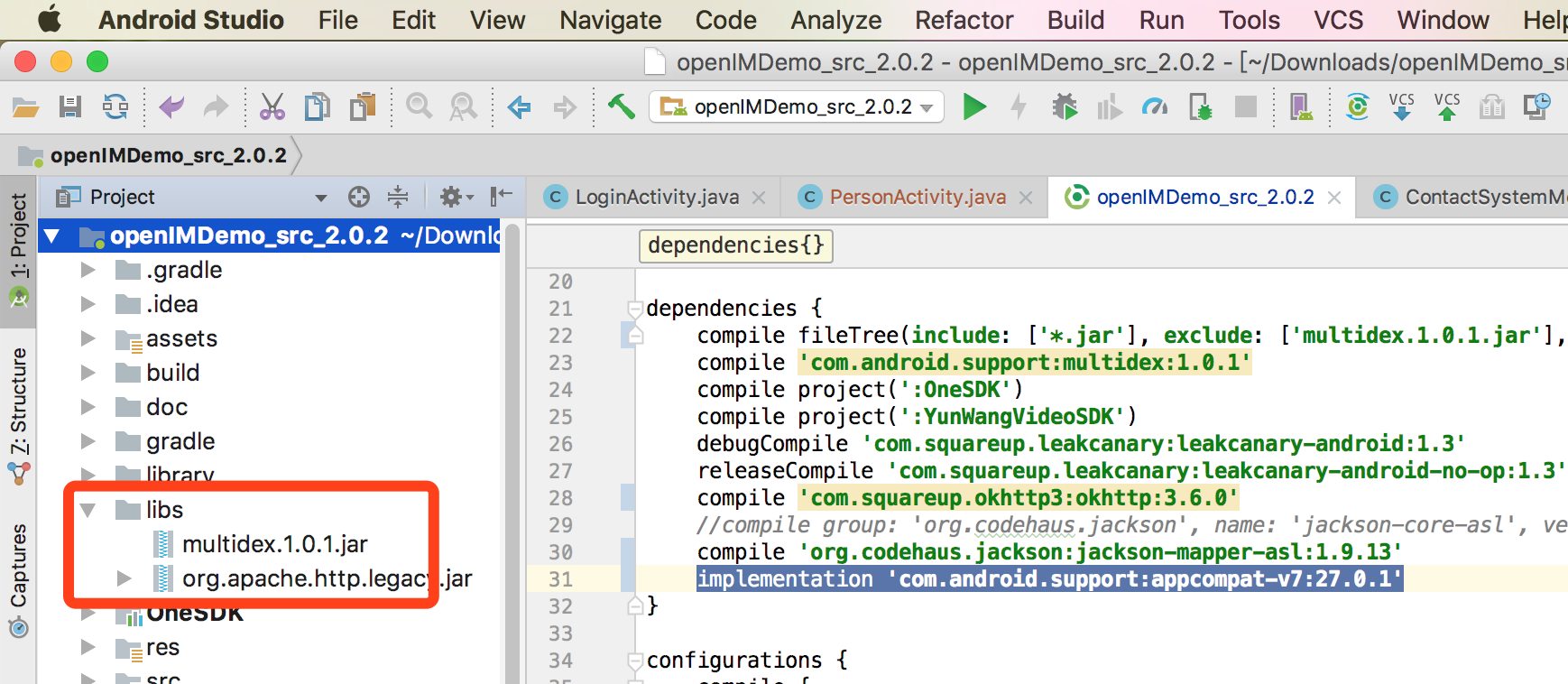
Task: Open the Navigate menu
Action: [610, 20]
